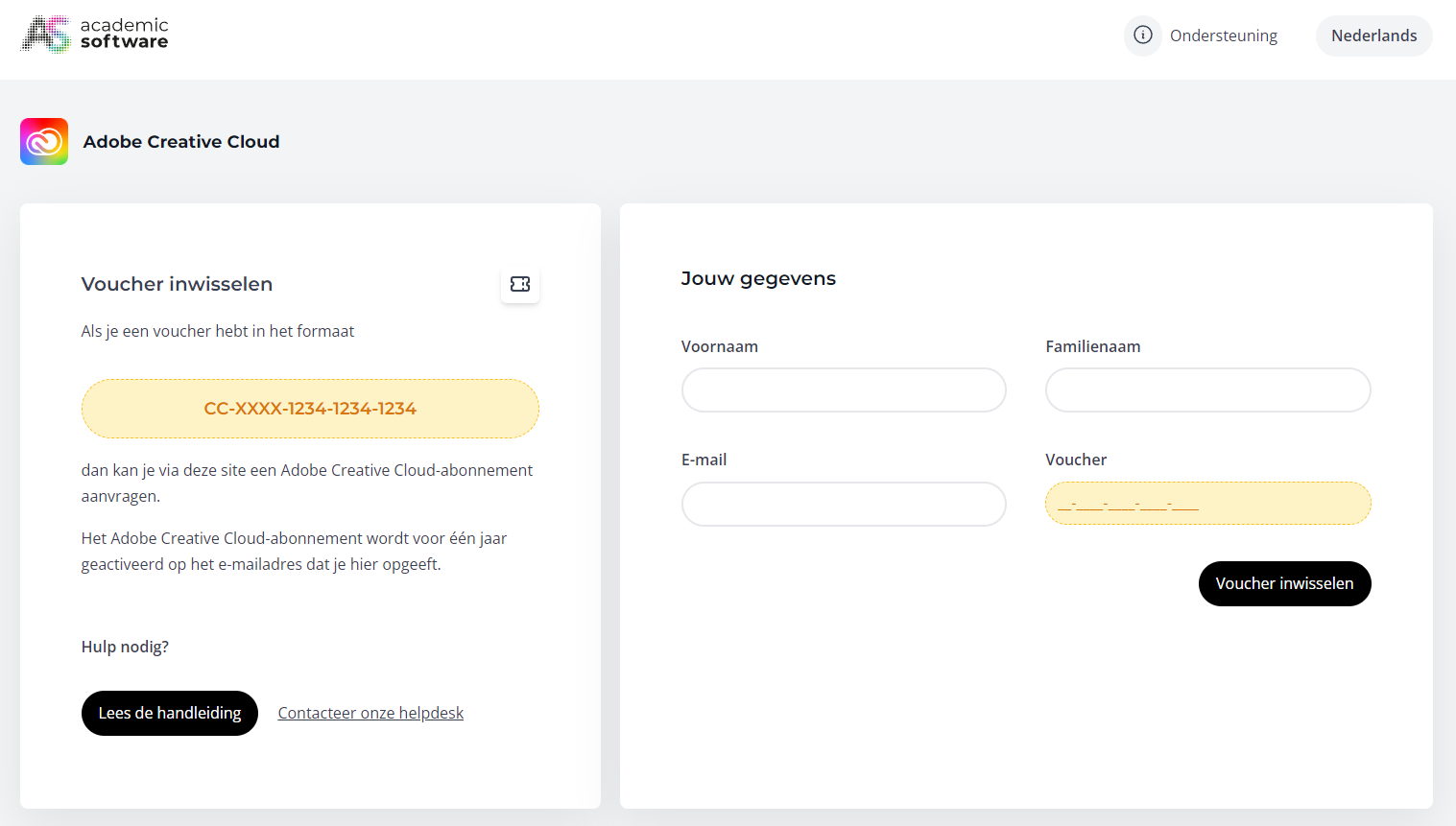1456x826 pixels.
Task: Focus the Voucher code input field
Action: pos(1207,504)
